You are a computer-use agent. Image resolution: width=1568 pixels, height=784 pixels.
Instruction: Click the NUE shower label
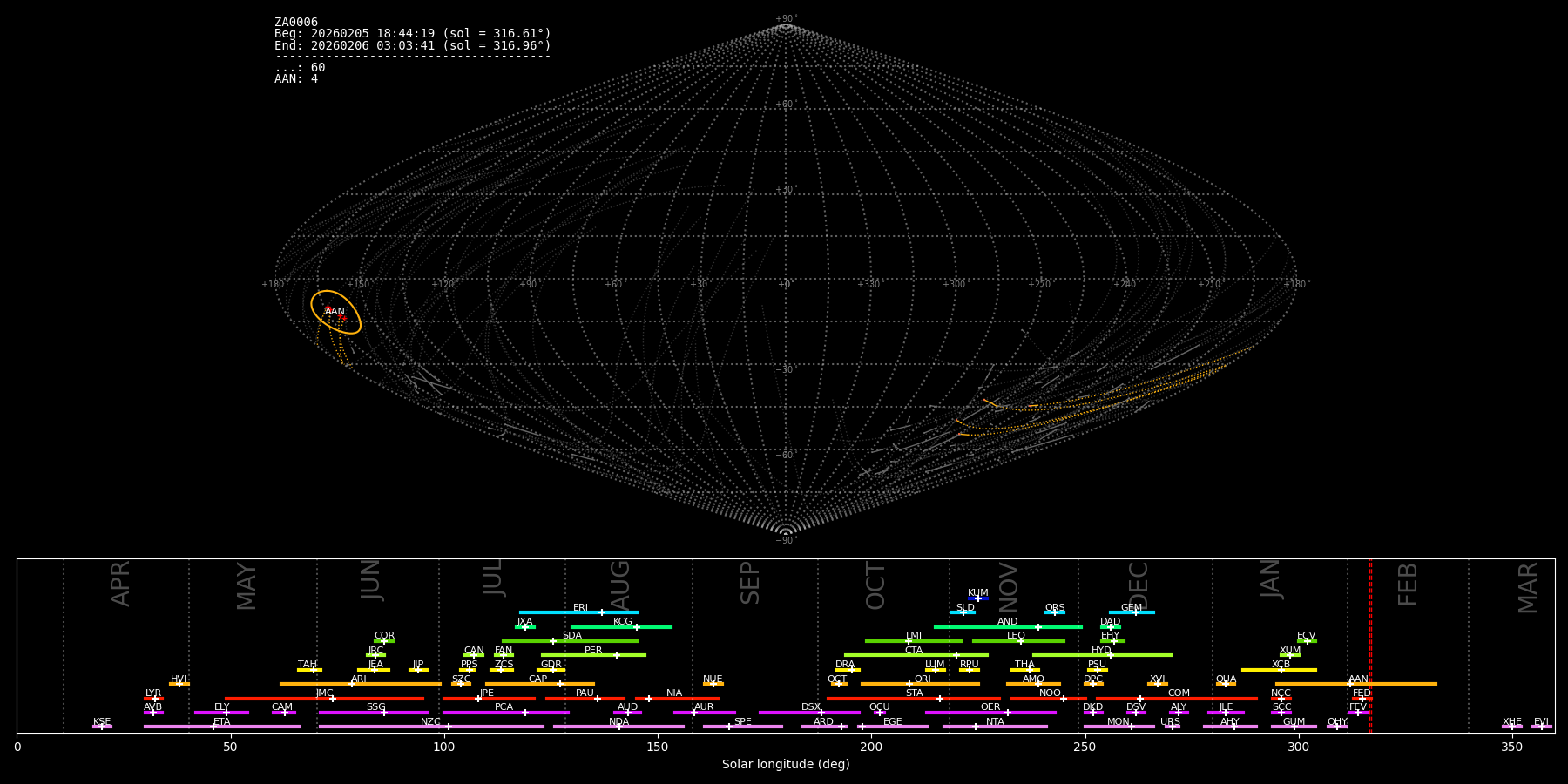coord(713,679)
